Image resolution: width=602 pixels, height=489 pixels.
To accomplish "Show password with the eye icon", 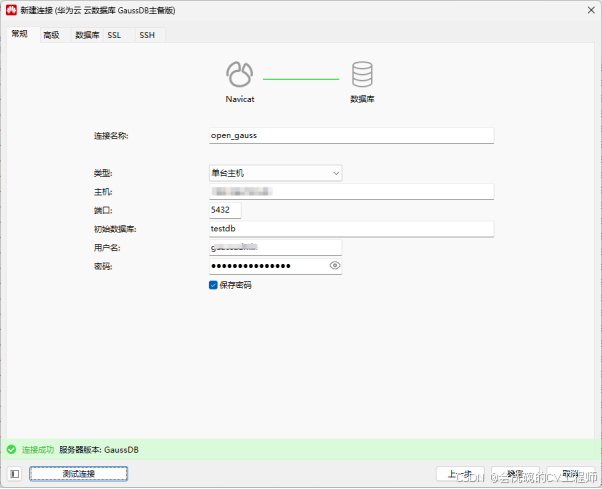I will (x=335, y=266).
